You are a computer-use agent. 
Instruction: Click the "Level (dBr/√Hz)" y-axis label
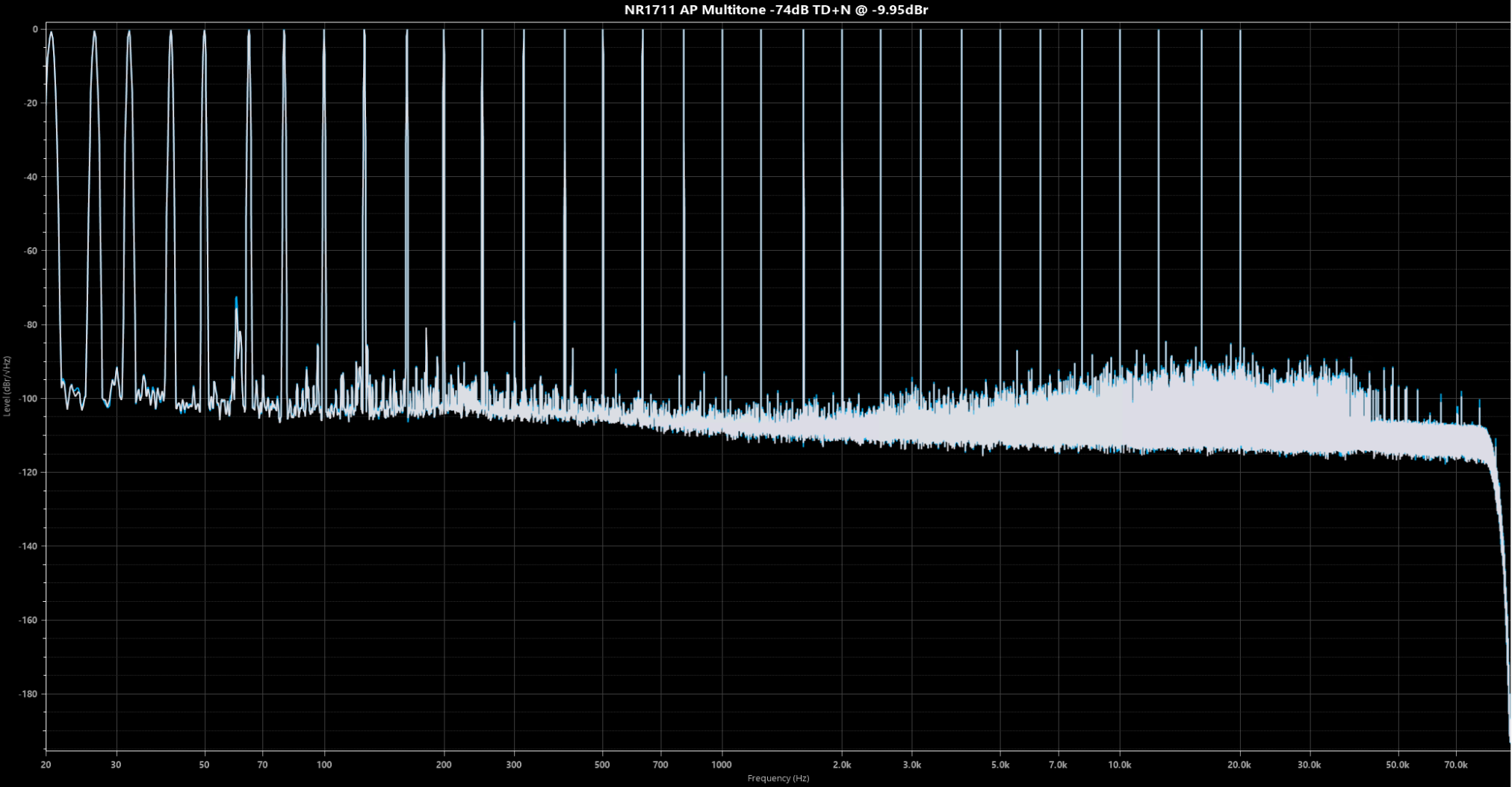pyautogui.click(x=7, y=386)
